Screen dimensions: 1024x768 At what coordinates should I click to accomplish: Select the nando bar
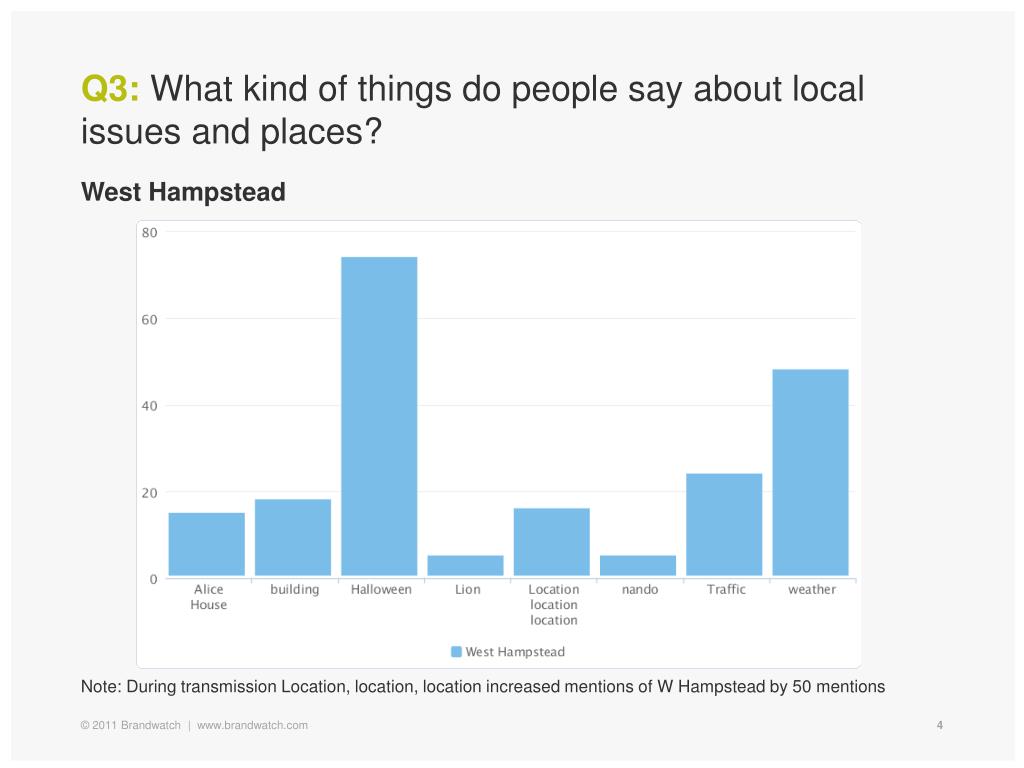click(x=638, y=566)
